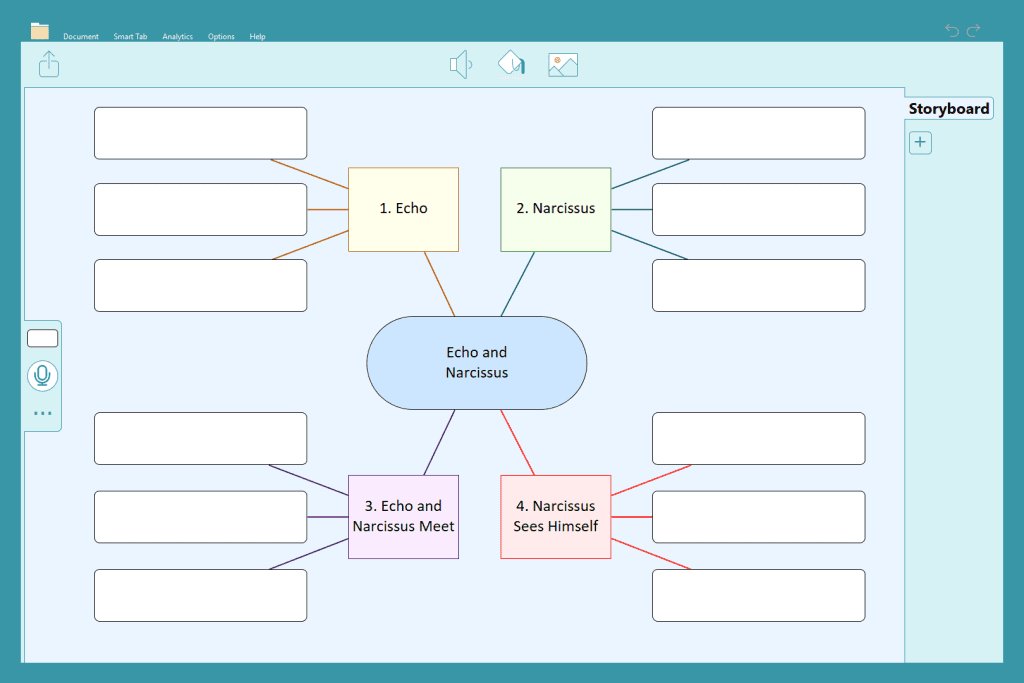Click the redo arrow

(x=974, y=30)
